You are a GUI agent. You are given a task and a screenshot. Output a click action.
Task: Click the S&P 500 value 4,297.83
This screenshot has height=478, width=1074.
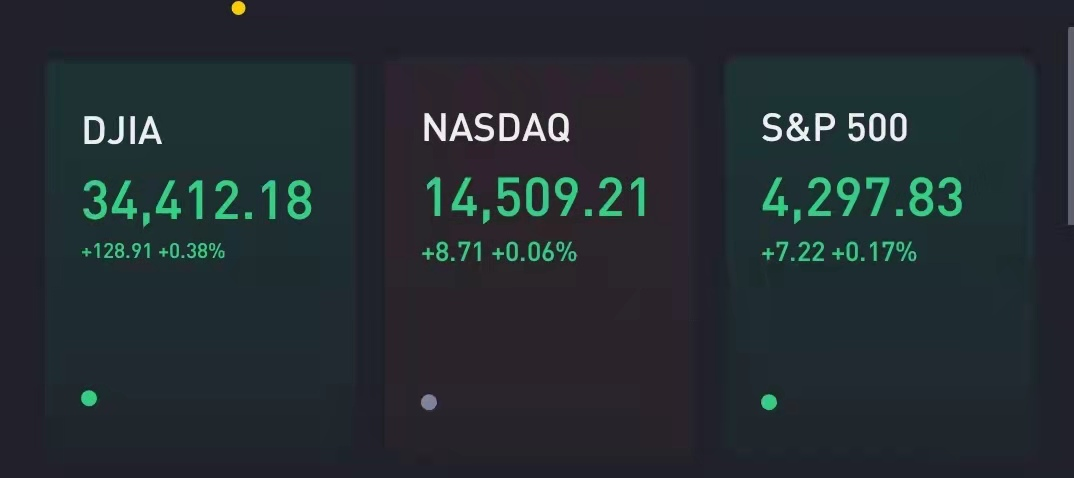click(862, 198)
